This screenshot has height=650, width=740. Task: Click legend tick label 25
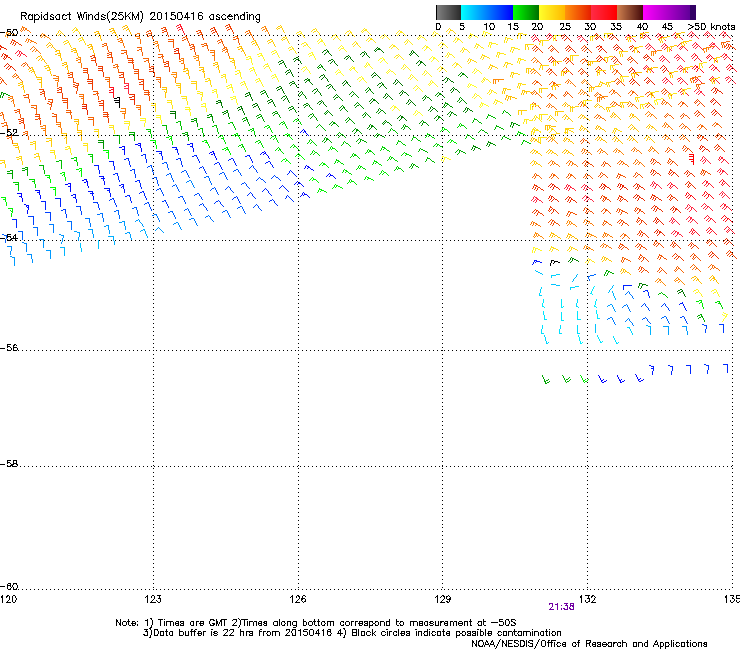tap(564, 26)
